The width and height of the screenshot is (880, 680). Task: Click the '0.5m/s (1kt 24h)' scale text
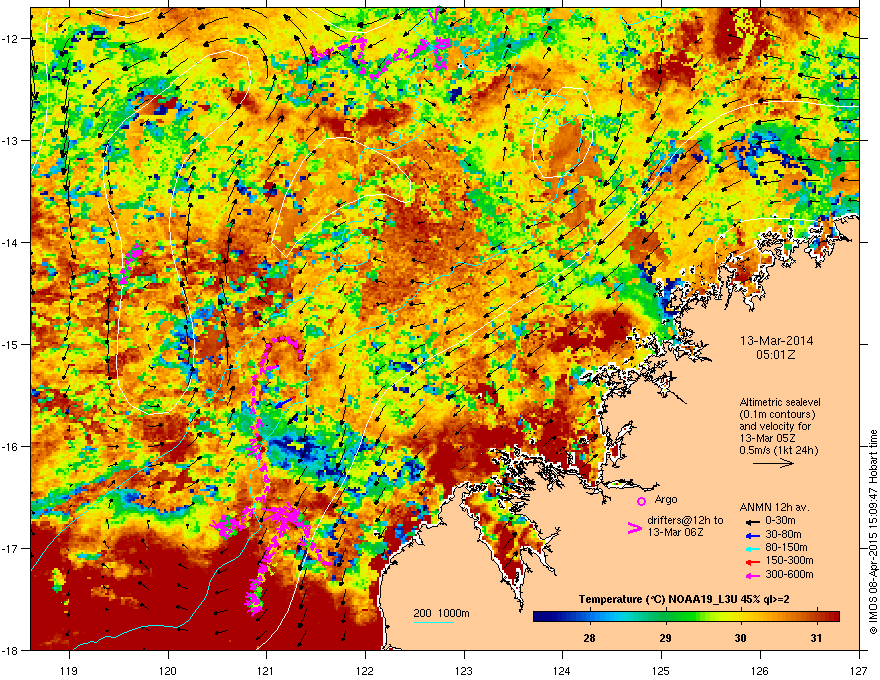coord(778,450)
